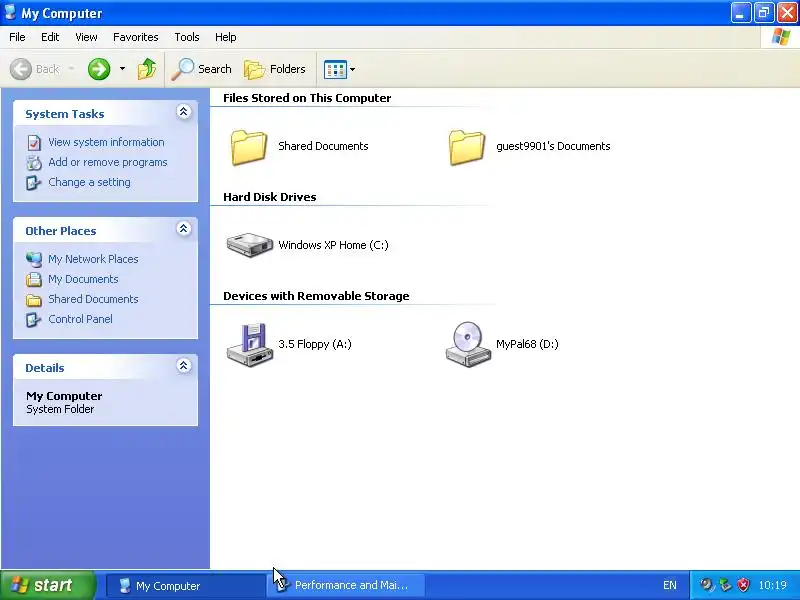Click the My Network Places icon

tap(34, 260)
